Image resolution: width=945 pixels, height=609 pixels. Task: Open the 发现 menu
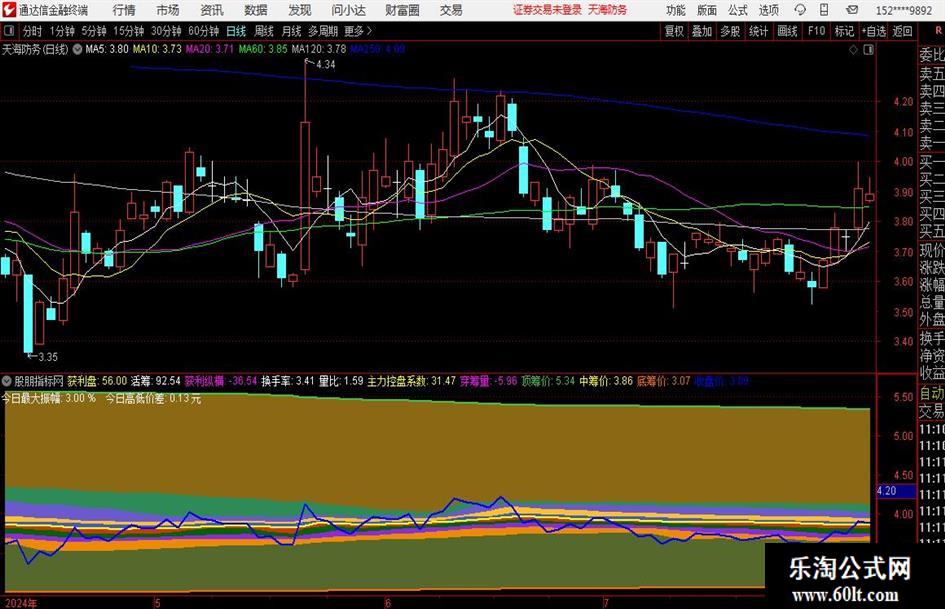tap(300, 10)
